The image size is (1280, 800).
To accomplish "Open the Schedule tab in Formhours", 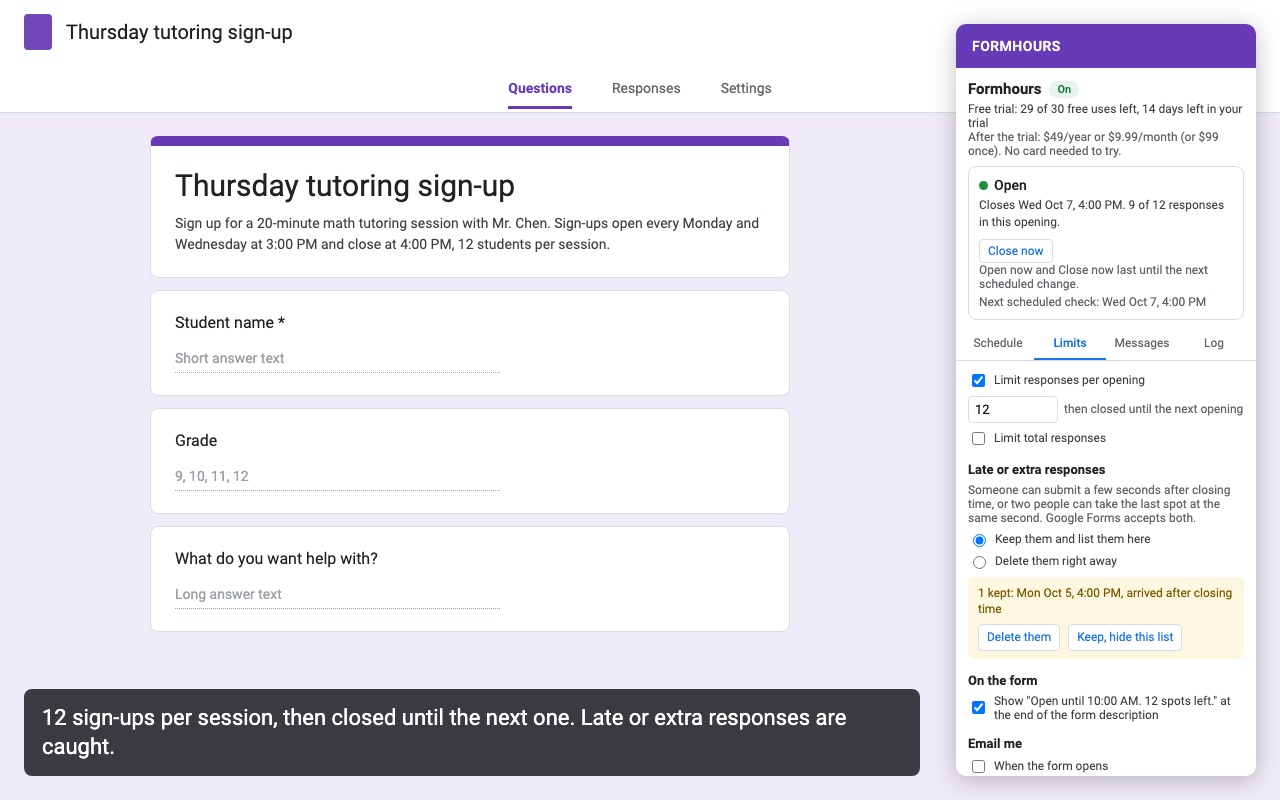I will pos(998,343).
